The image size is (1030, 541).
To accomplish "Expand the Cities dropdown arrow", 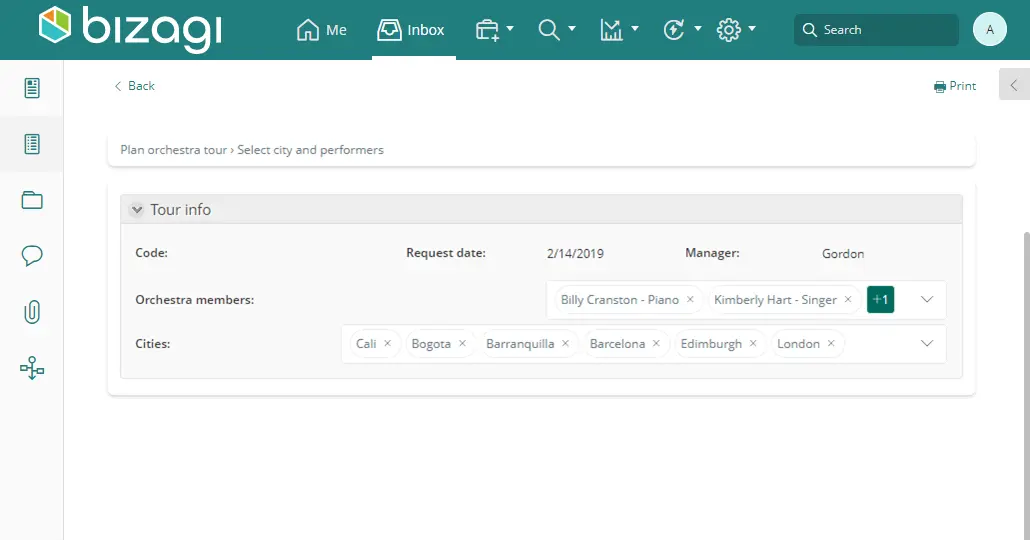I will coord(927,343).
